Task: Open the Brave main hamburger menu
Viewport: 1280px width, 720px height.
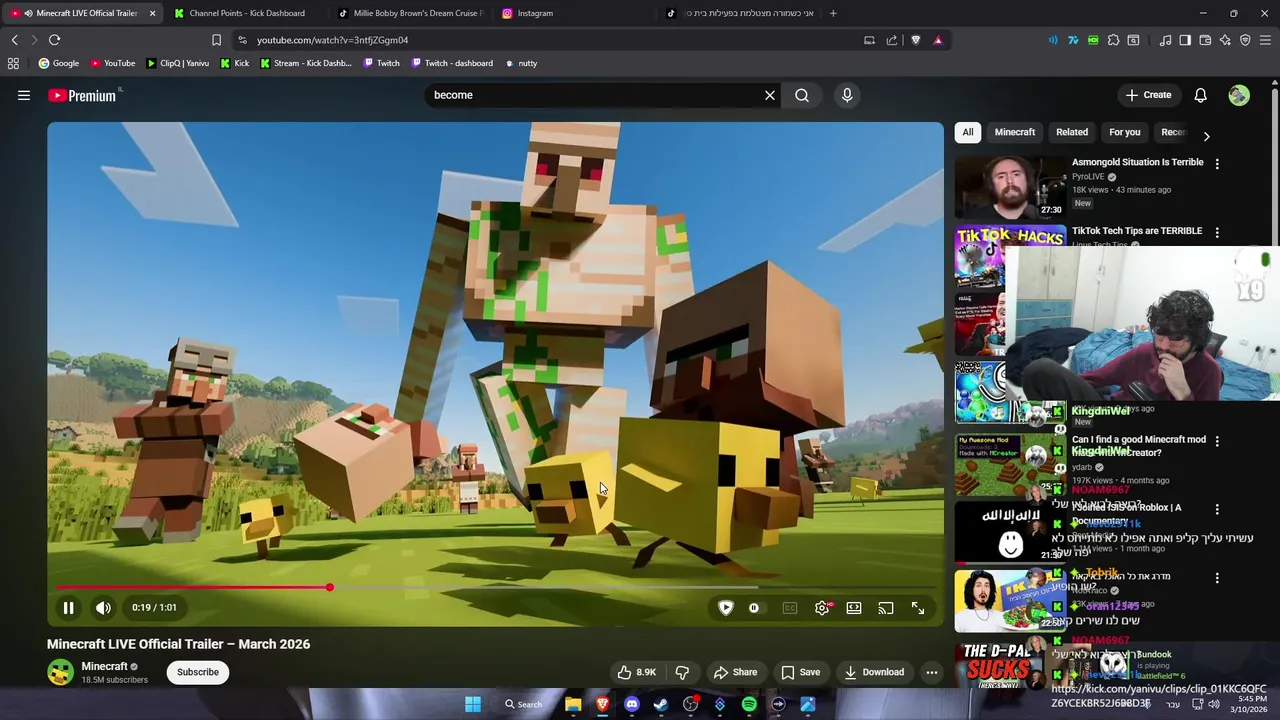Action: click(1265, 40)
